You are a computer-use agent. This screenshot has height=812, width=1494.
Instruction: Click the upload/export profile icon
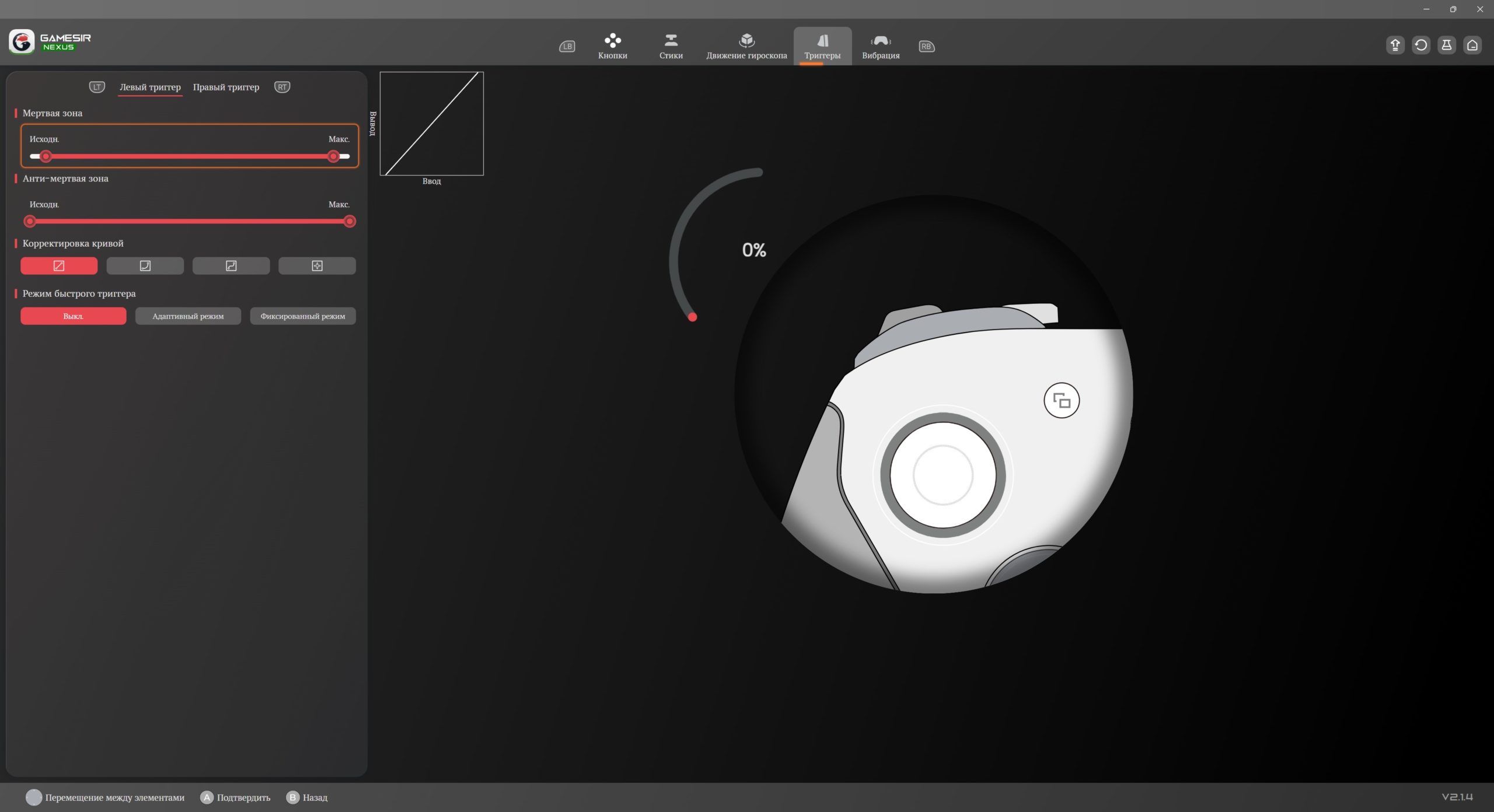1395,45
